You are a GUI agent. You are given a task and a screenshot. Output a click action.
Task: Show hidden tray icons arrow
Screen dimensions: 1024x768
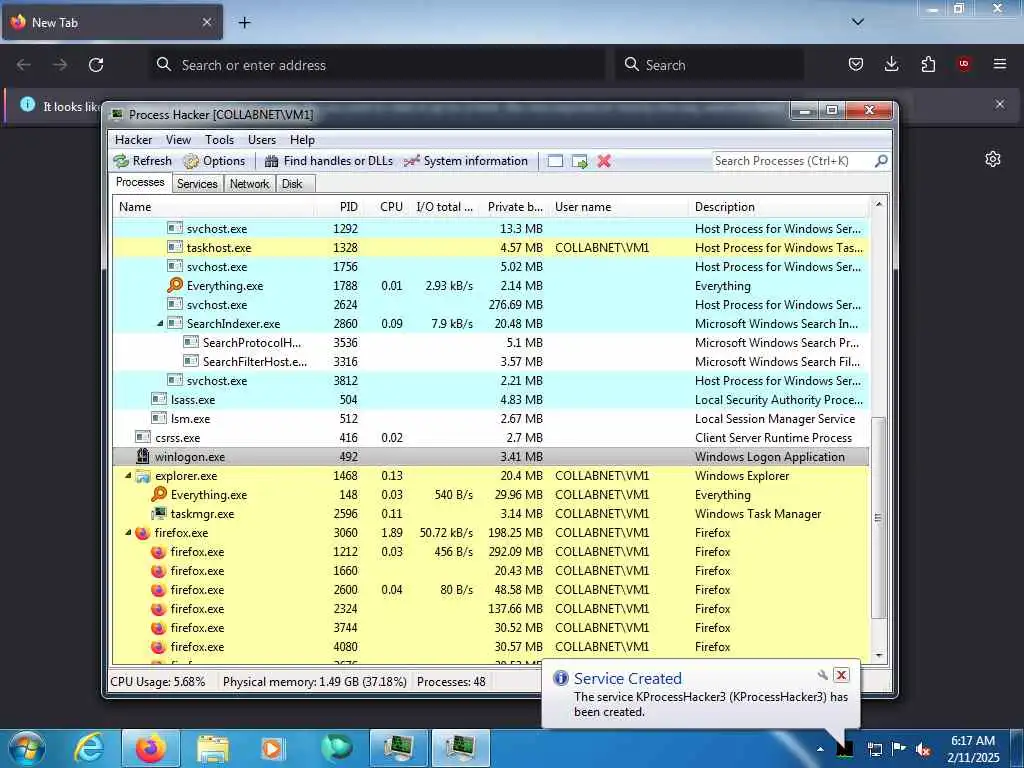tap(820, 749)
